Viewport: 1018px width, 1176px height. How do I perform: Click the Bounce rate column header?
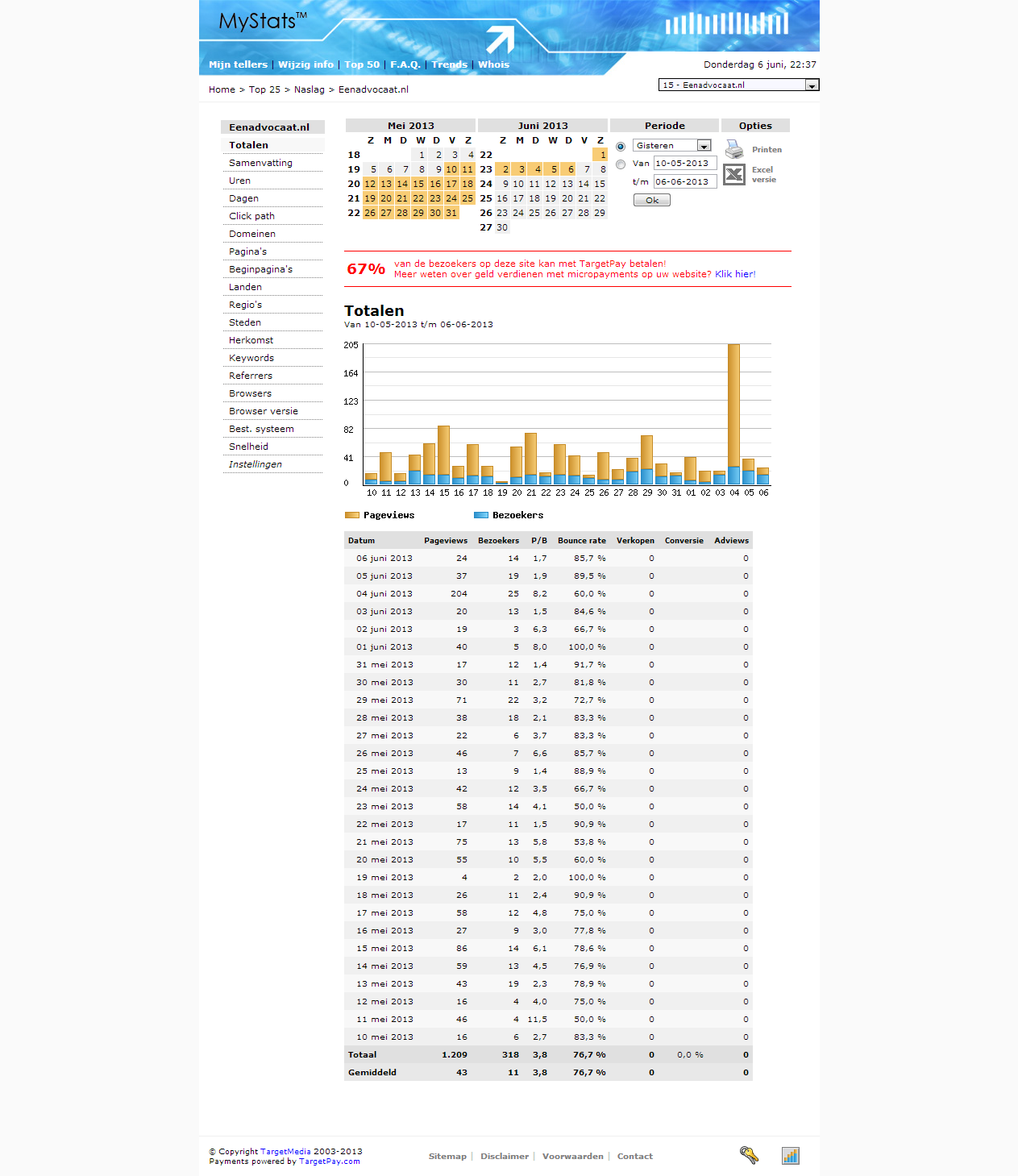[582, 541]
